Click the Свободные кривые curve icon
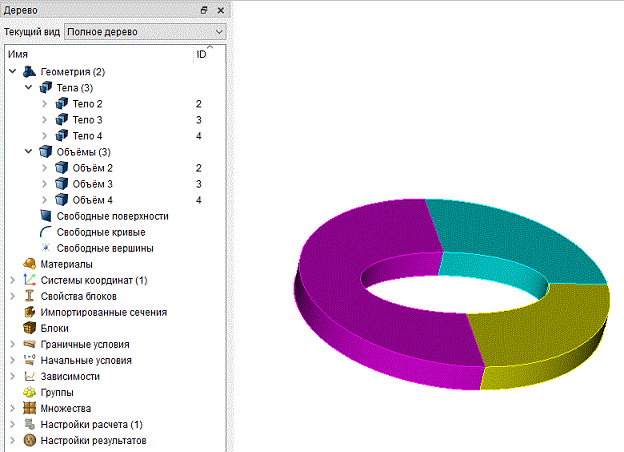The image size is (624, 452). point(45,232)
